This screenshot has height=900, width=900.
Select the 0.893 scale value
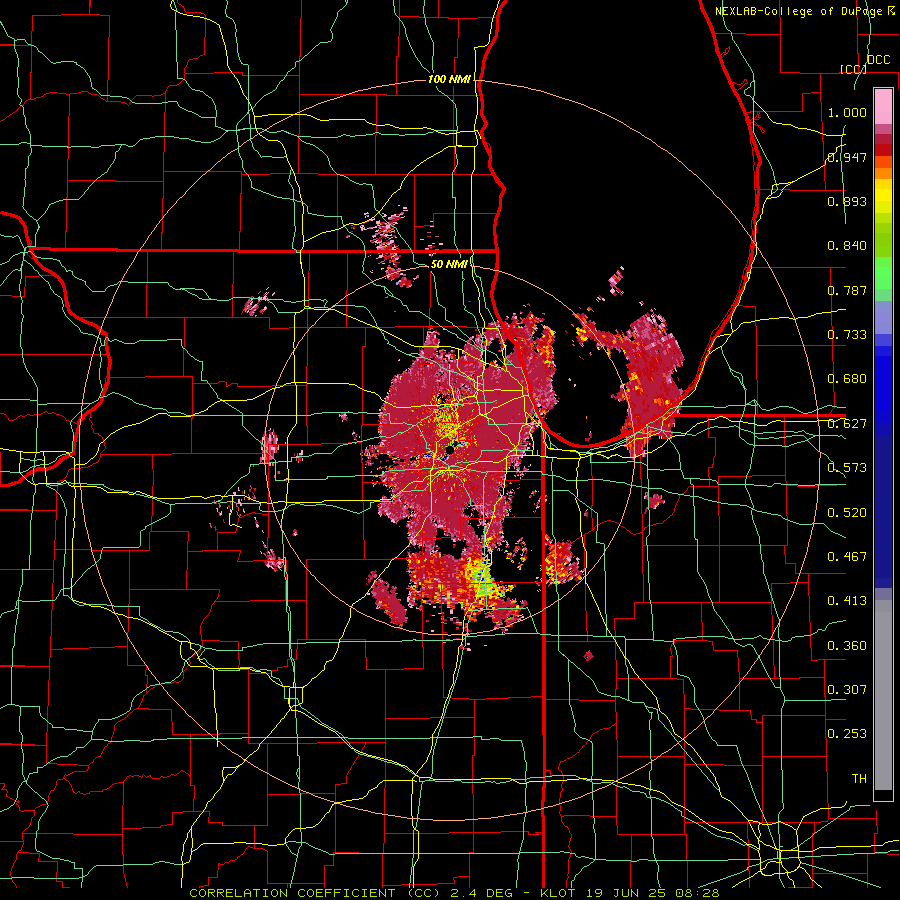point(847,201)
